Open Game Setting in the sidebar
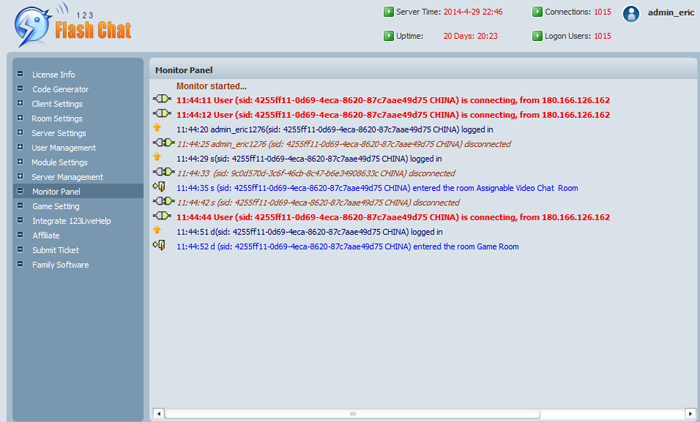 click(56, 206)
